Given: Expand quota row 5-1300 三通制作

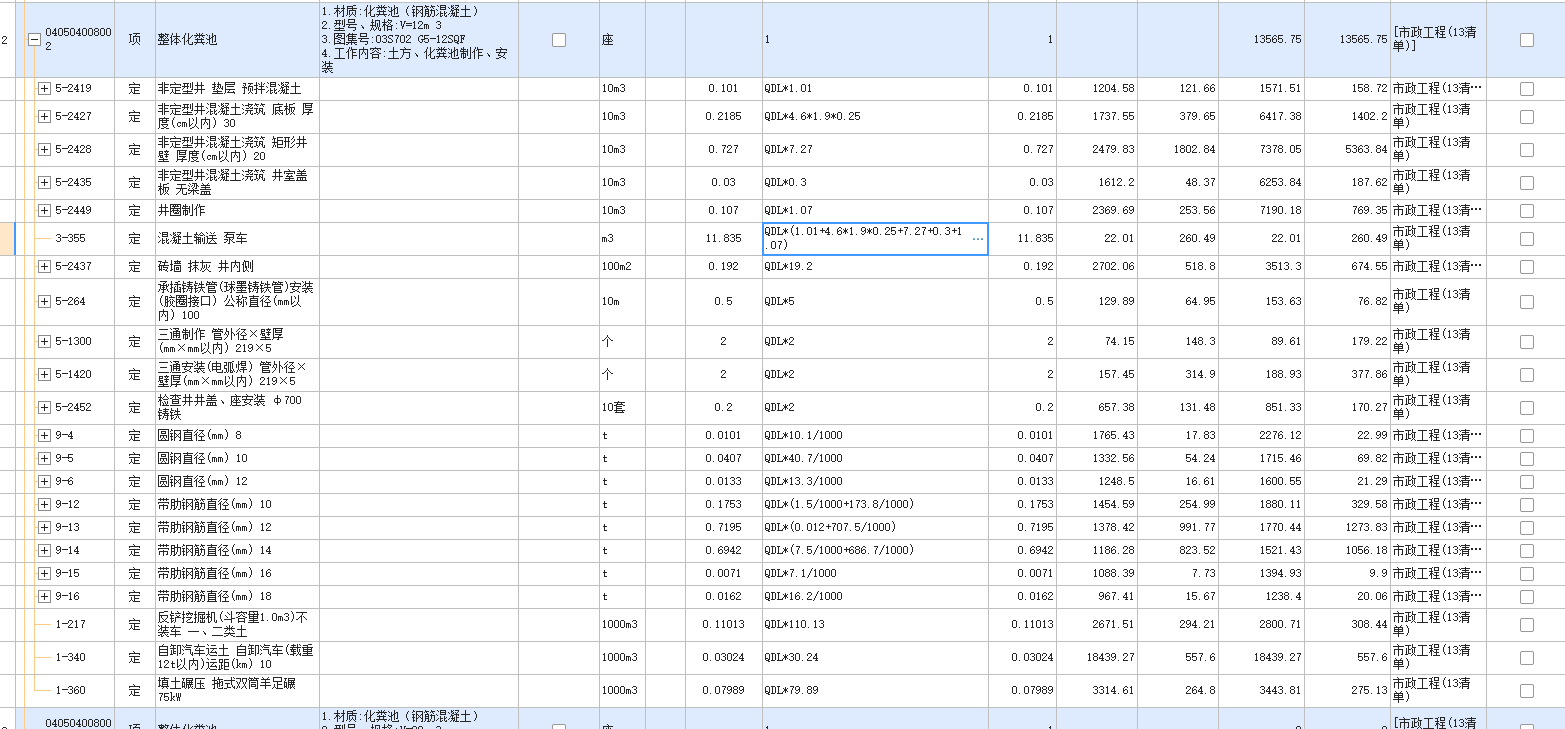Looking at the screenshot, I should 44,342.
